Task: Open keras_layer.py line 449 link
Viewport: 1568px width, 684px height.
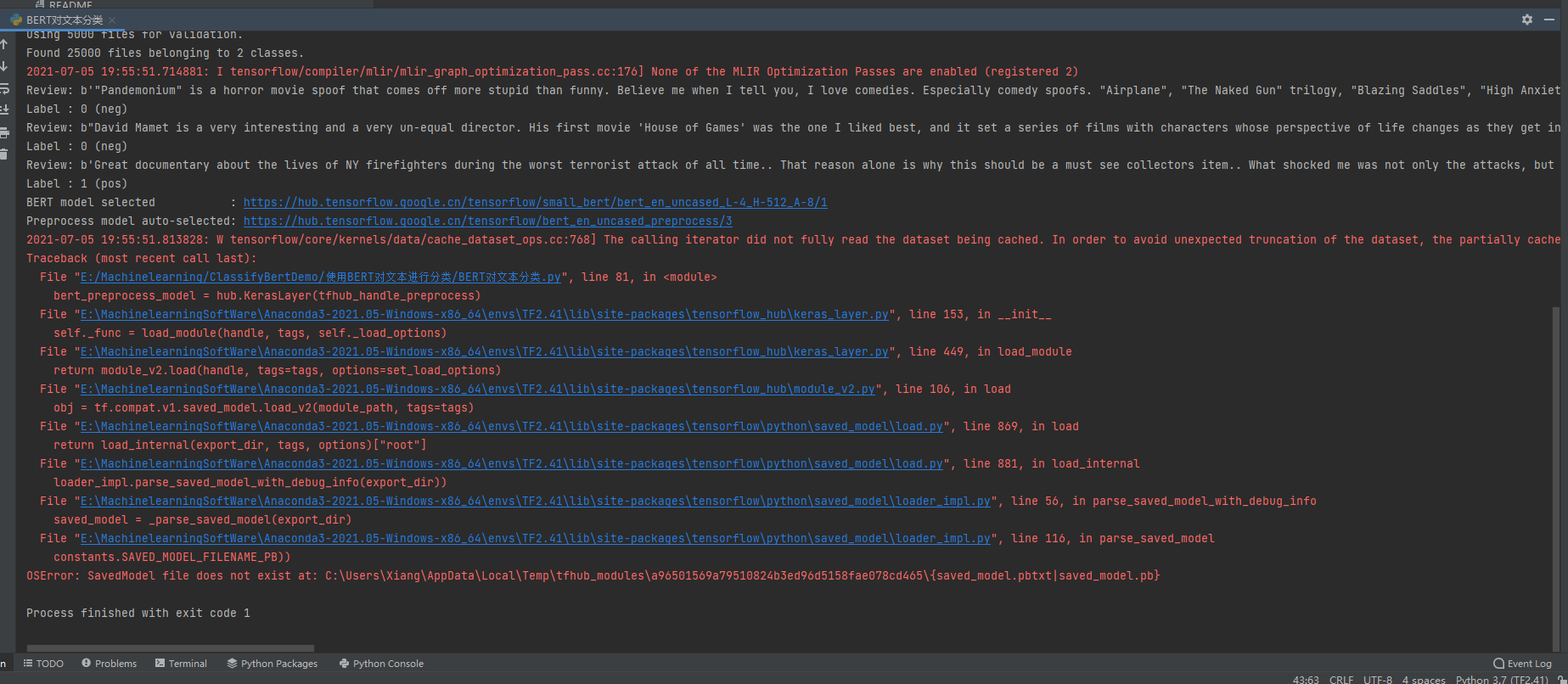Action: (x=484, y=351)
